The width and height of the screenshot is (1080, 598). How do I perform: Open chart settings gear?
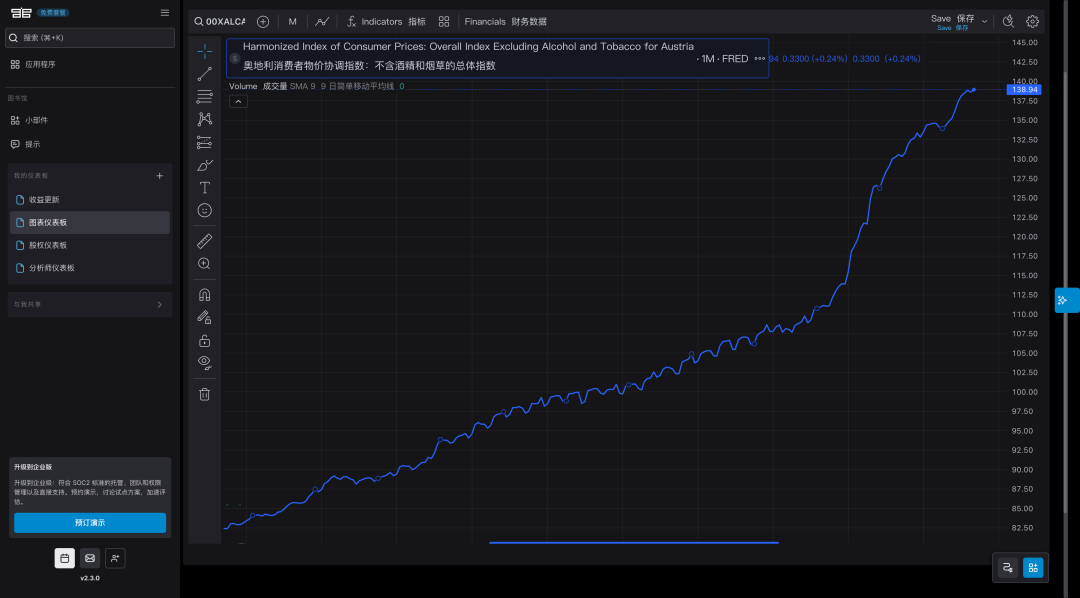click(x=1032, y=21)
